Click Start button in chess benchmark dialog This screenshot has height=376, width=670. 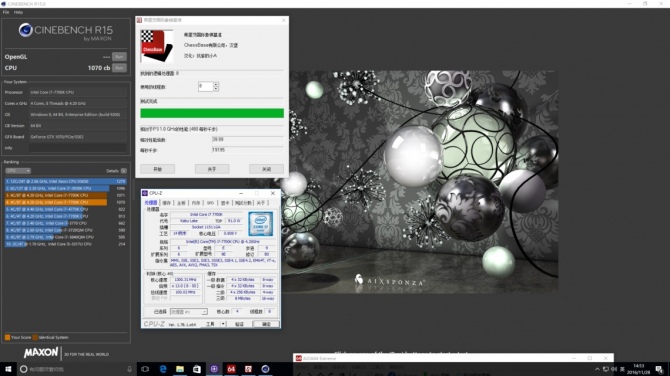pyautogui.click(x=157, y=169)
